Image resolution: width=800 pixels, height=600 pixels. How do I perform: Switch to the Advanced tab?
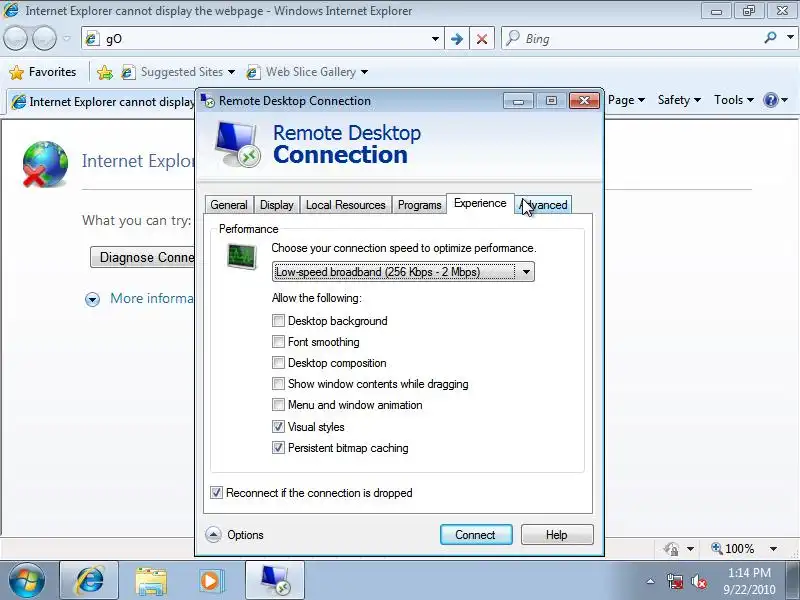pyautogui.click(x=543, y=205)
